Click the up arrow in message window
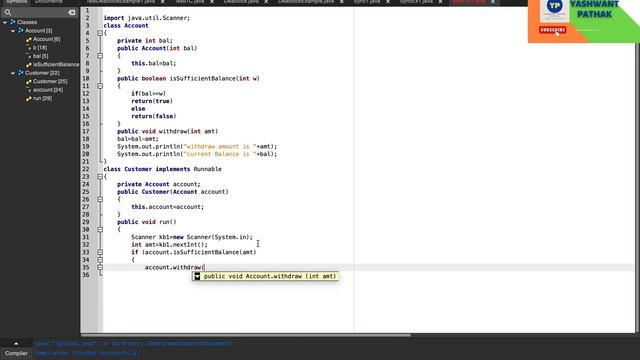The height and width of the screenshot is (360, 640). coord(16,344)
